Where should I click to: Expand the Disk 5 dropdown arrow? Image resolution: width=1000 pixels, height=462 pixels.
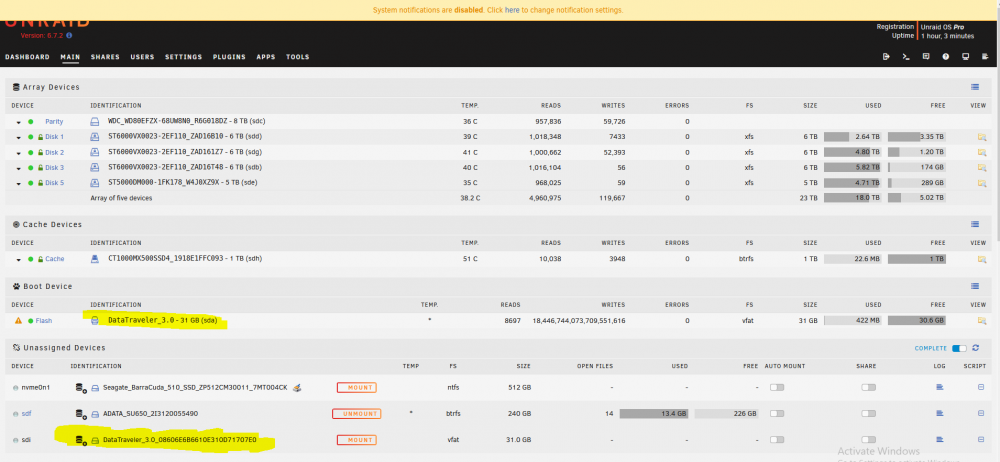pos(18,183)
